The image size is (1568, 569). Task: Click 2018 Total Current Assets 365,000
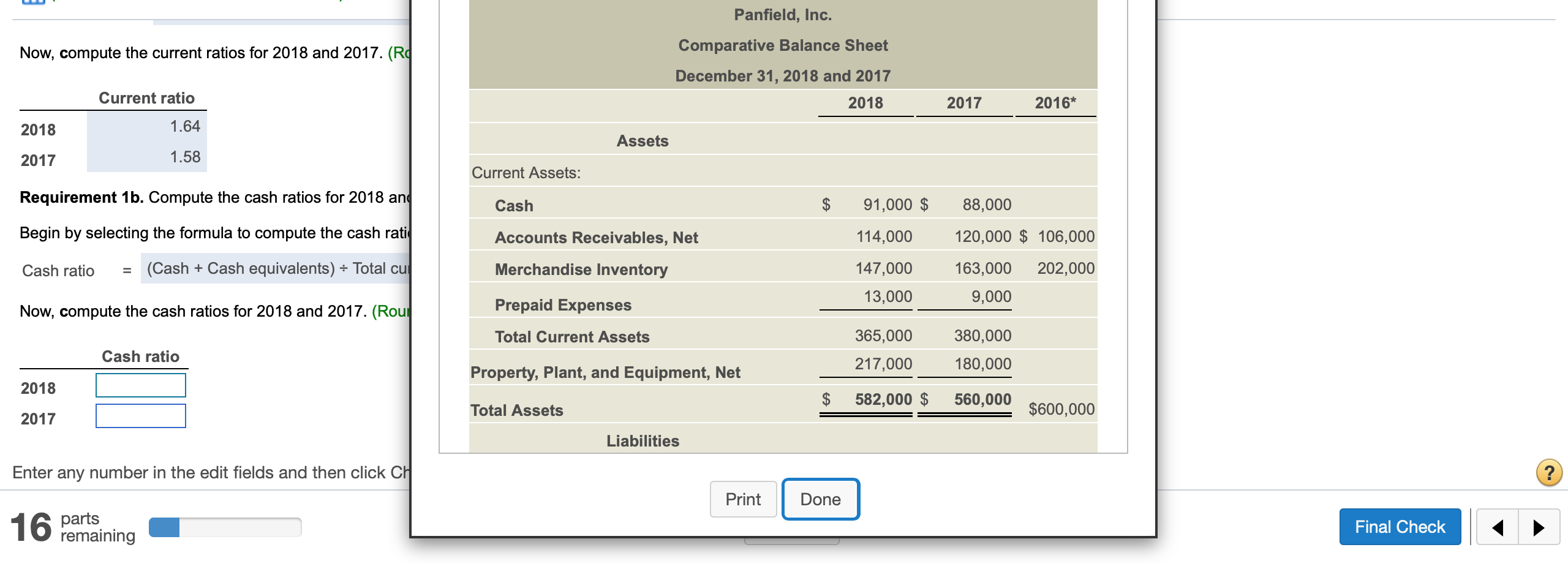click(884, 336)
